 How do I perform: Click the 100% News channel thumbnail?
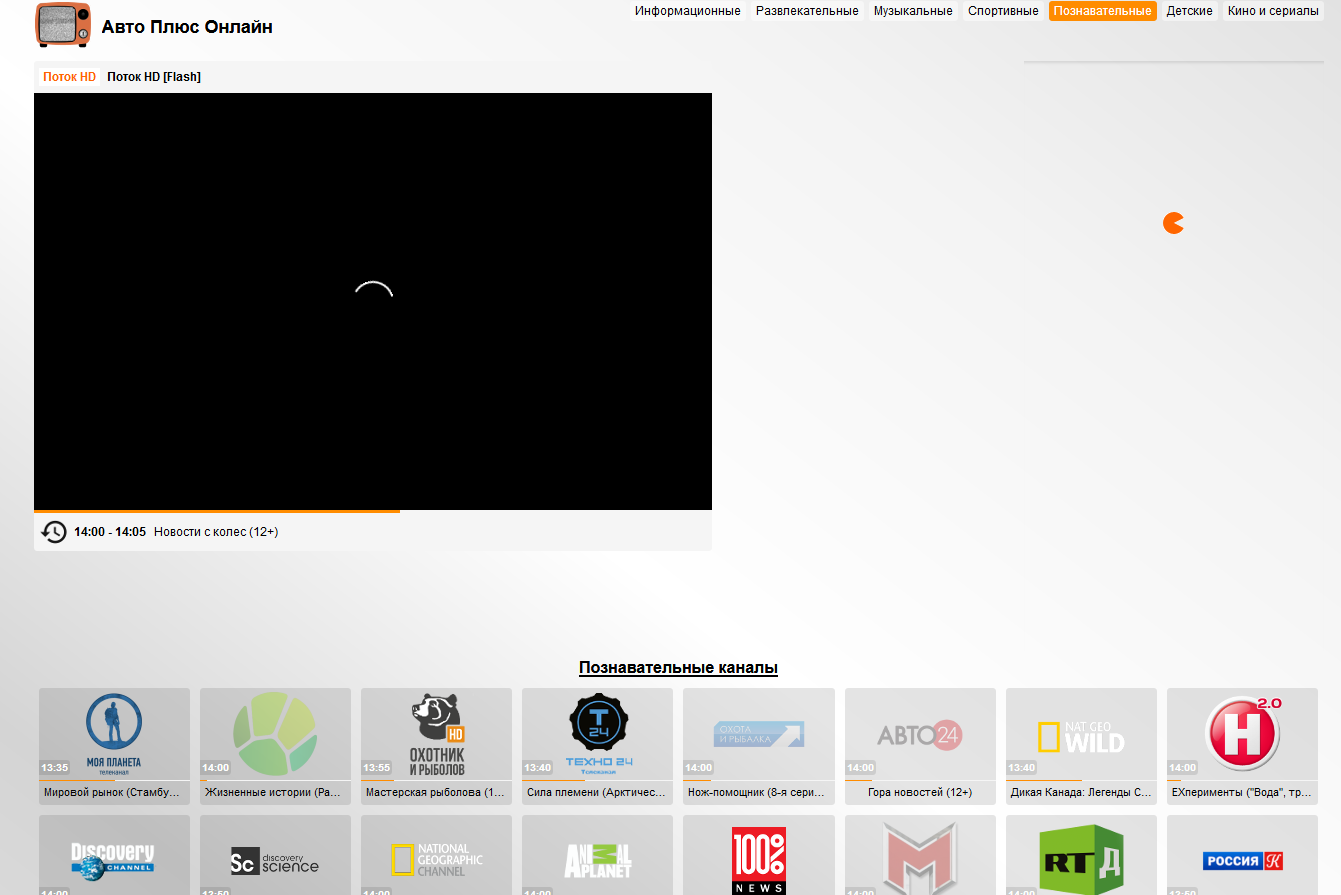click(758, 860)
